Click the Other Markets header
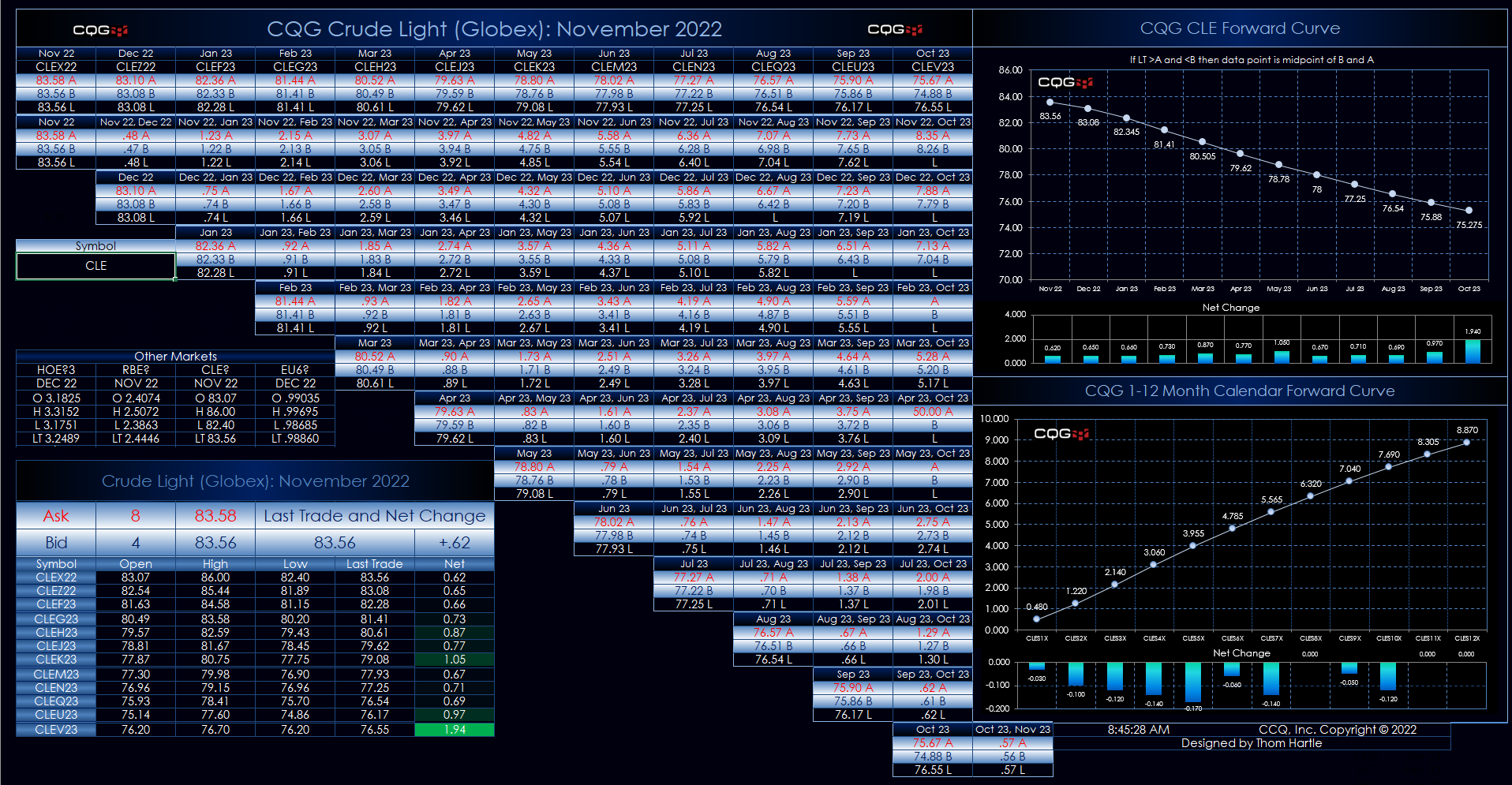 [175, 357]
